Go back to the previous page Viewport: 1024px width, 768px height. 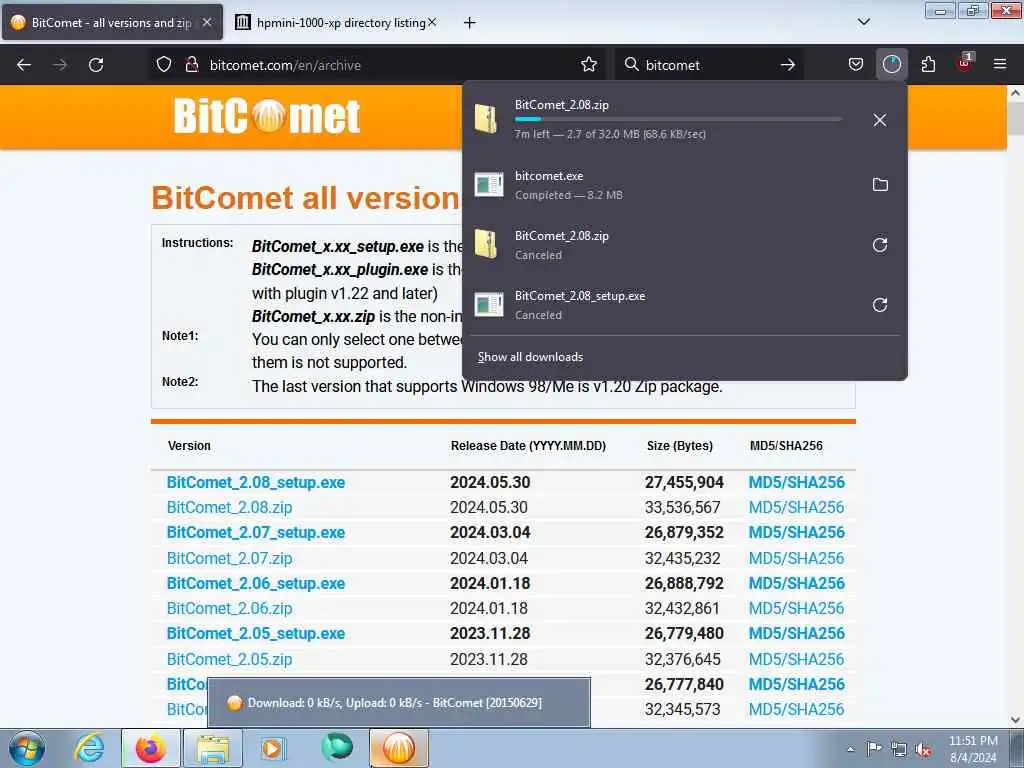(x=24, y=65)
